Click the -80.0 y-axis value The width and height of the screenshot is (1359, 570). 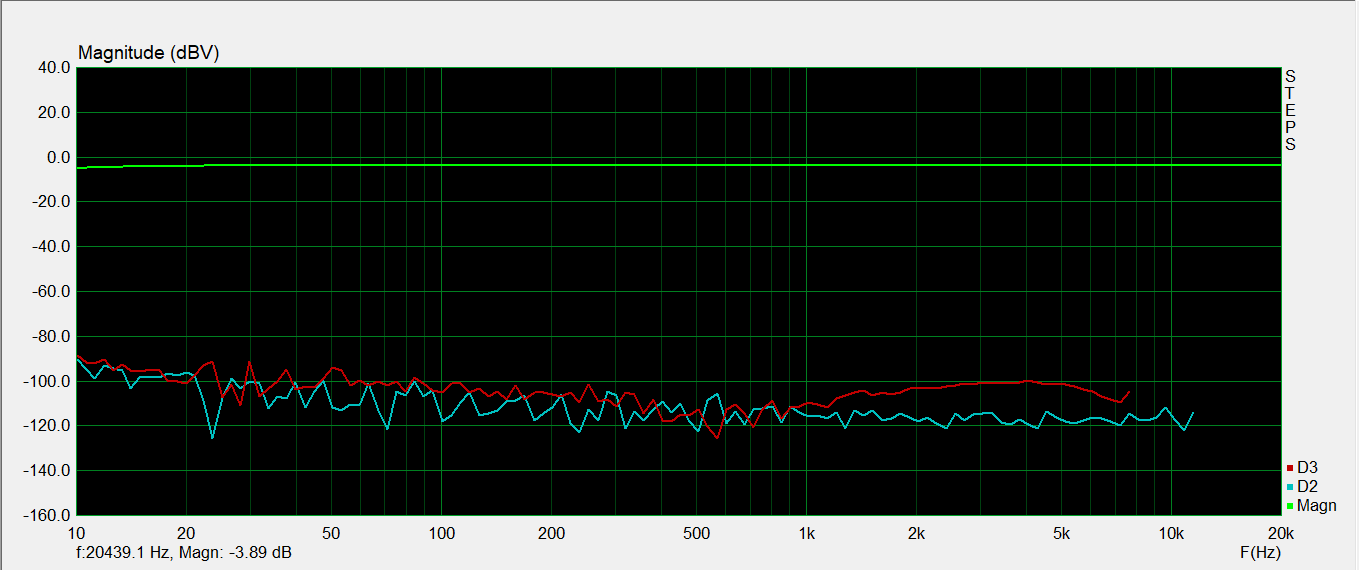pyautogui.click(x=50, y=337)
